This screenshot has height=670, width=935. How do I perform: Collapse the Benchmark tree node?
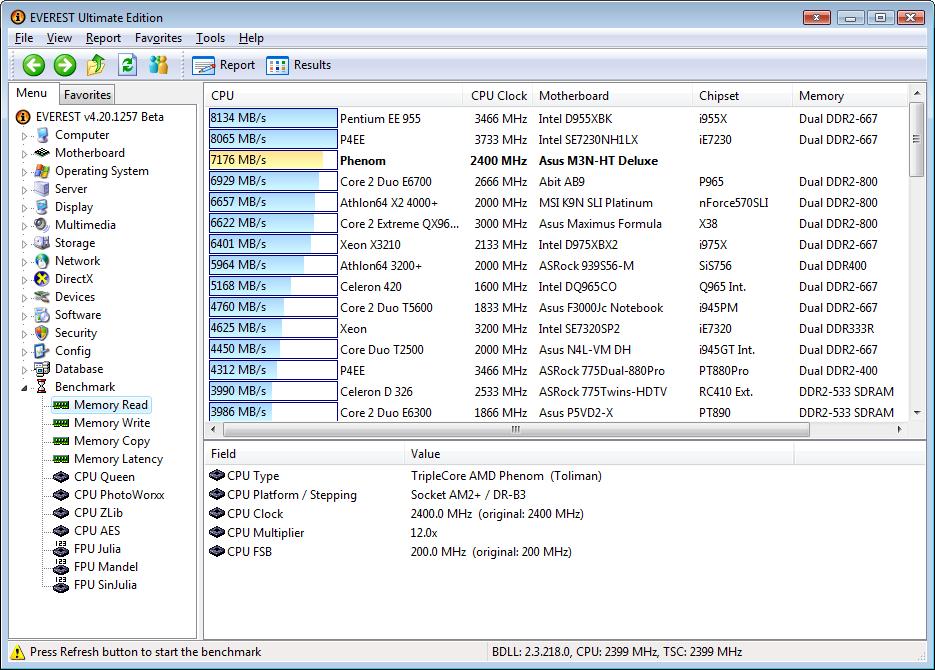click(x=24, y=388)
